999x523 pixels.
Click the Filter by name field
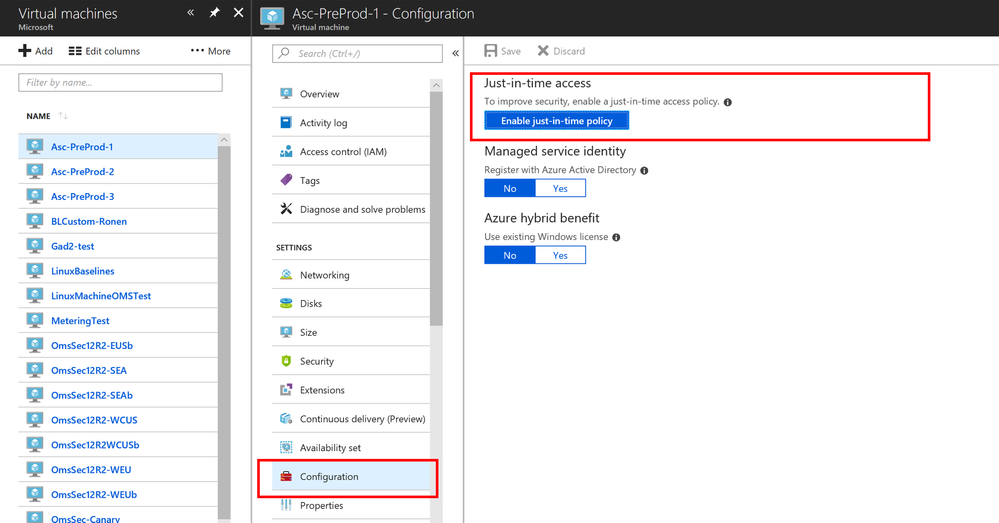pyautogui.click(x=120, y=82)
